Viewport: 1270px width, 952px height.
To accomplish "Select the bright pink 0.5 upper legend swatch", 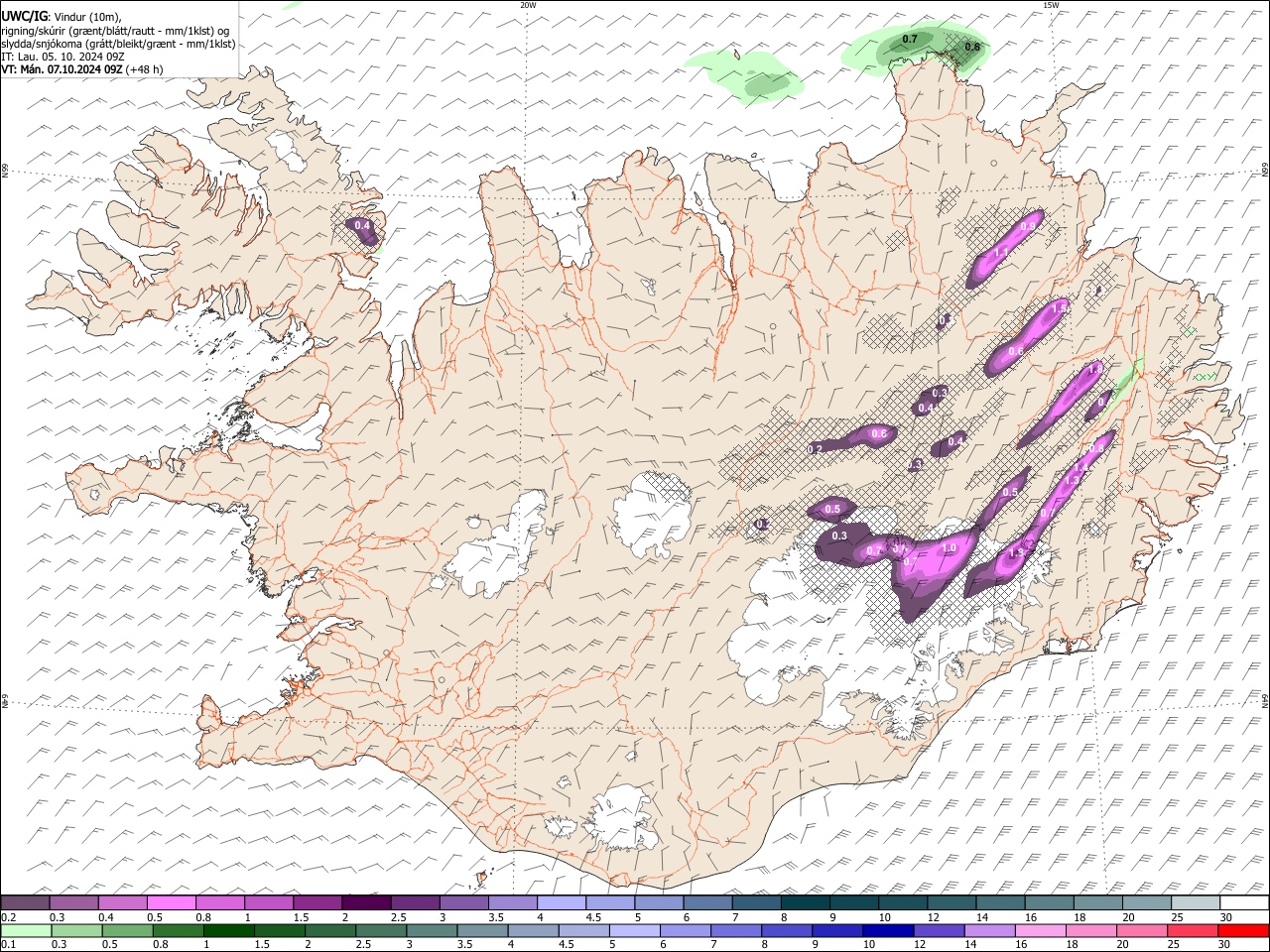I will click(x=172, y=902).
